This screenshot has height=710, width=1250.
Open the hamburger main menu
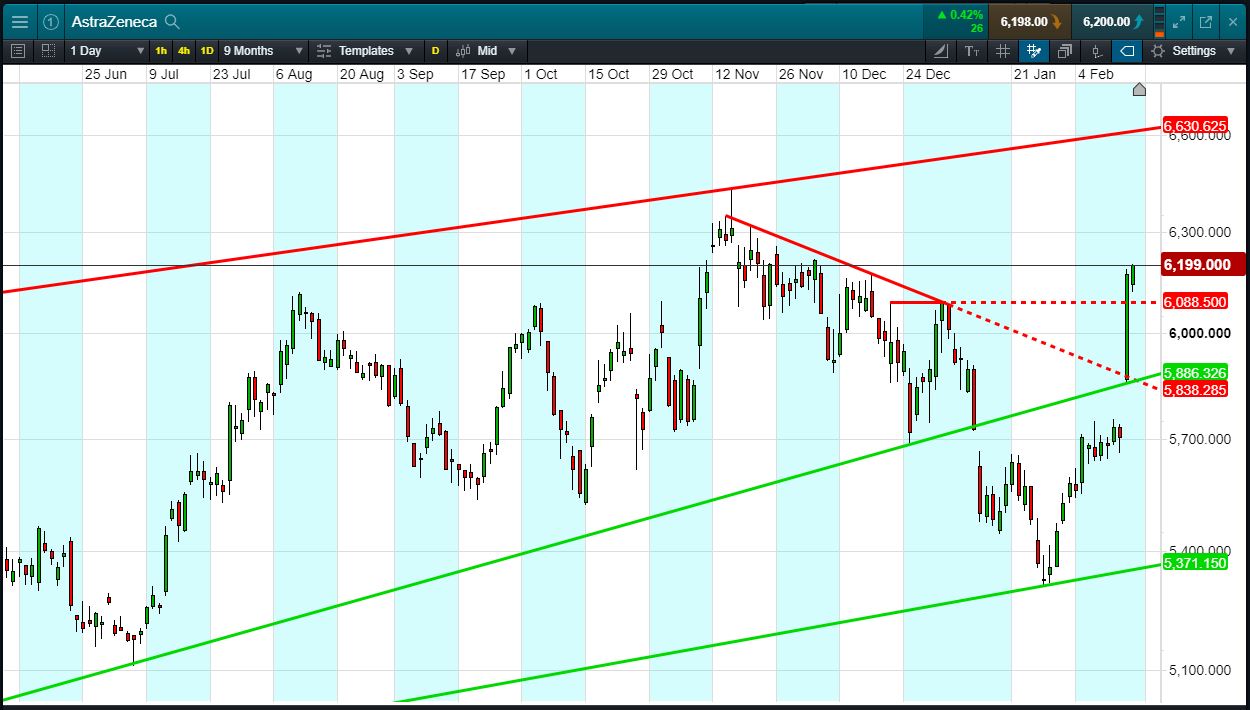click(19, 21)
